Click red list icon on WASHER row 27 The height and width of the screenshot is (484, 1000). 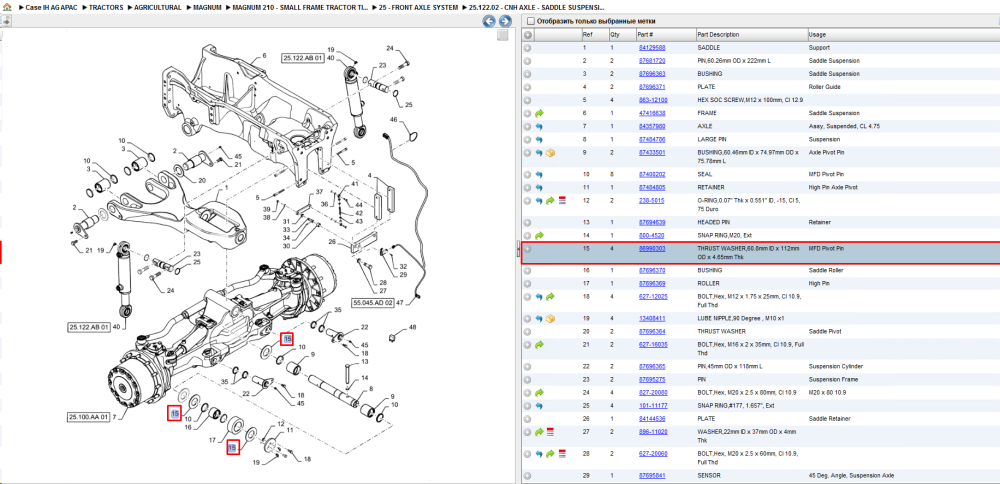550,432
